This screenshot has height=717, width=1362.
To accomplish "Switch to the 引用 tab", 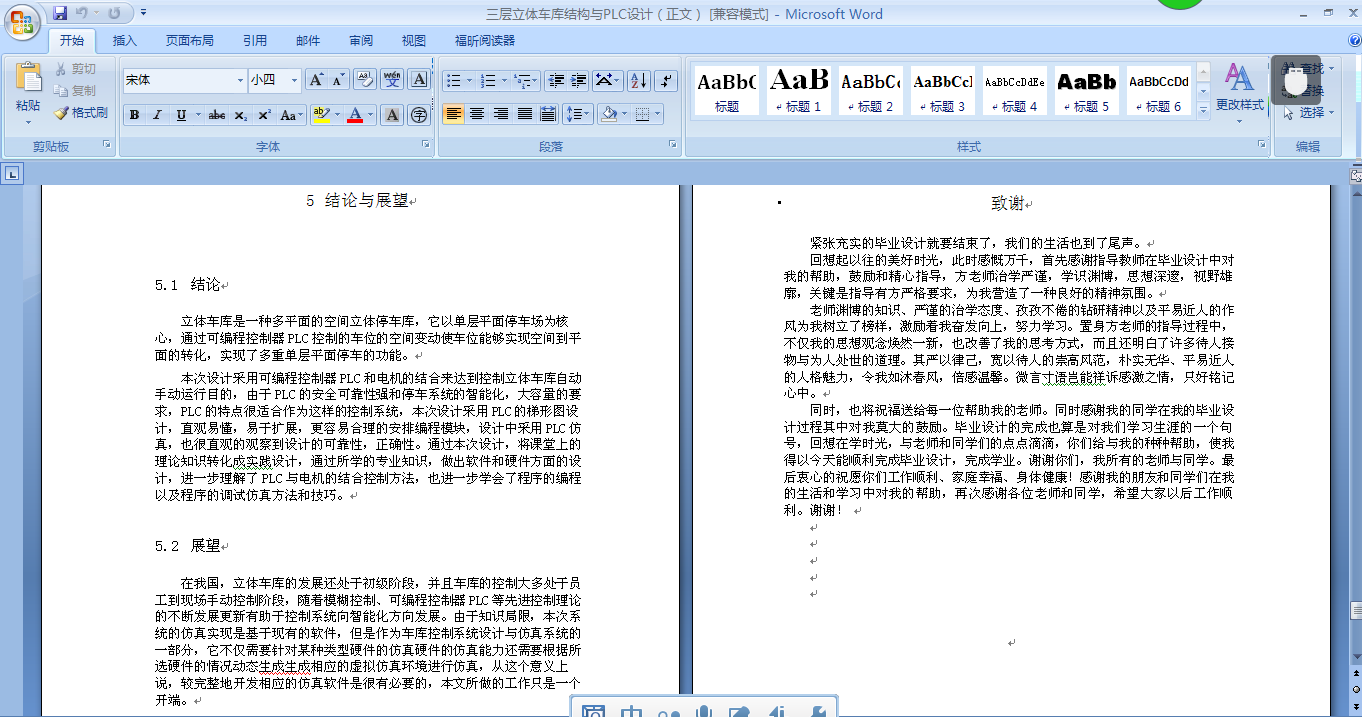I will tap(255, 41).
